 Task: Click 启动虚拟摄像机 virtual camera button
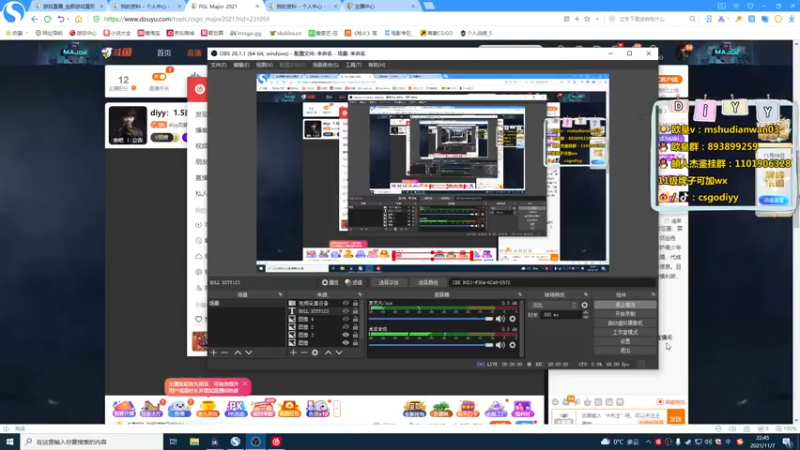pos(625,323)
